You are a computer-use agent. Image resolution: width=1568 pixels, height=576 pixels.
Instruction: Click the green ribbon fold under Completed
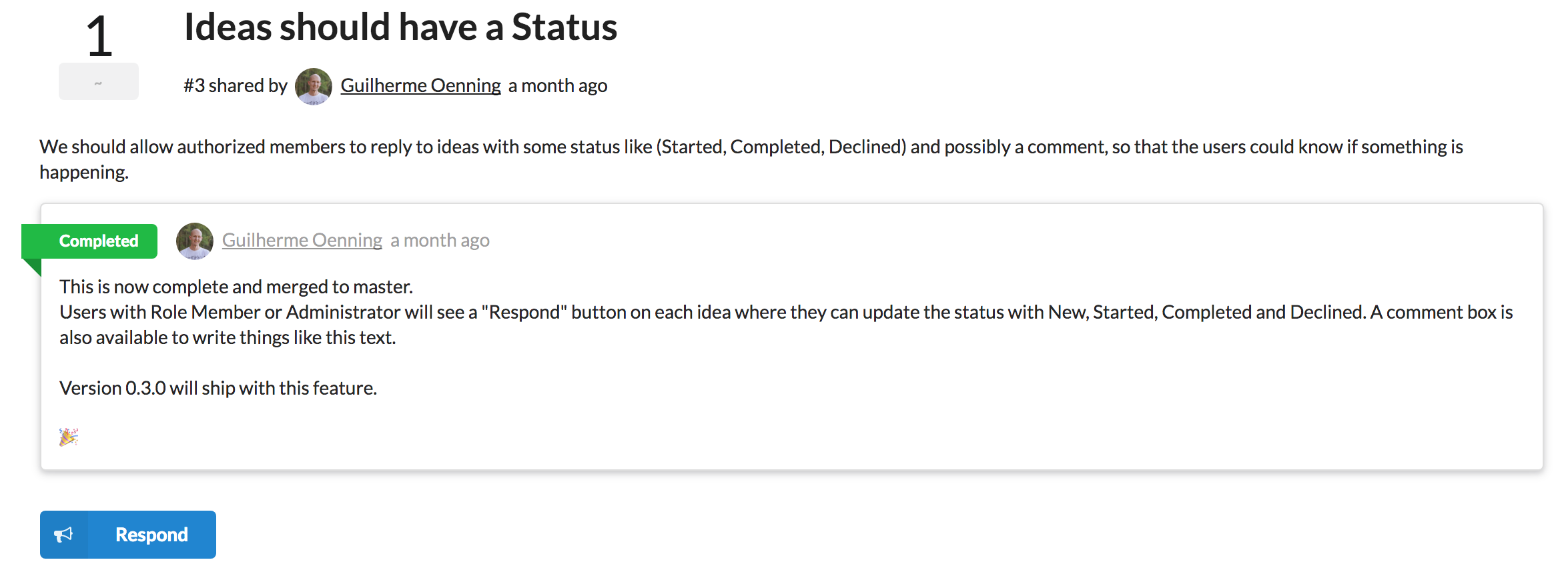[x=31, y=267]
